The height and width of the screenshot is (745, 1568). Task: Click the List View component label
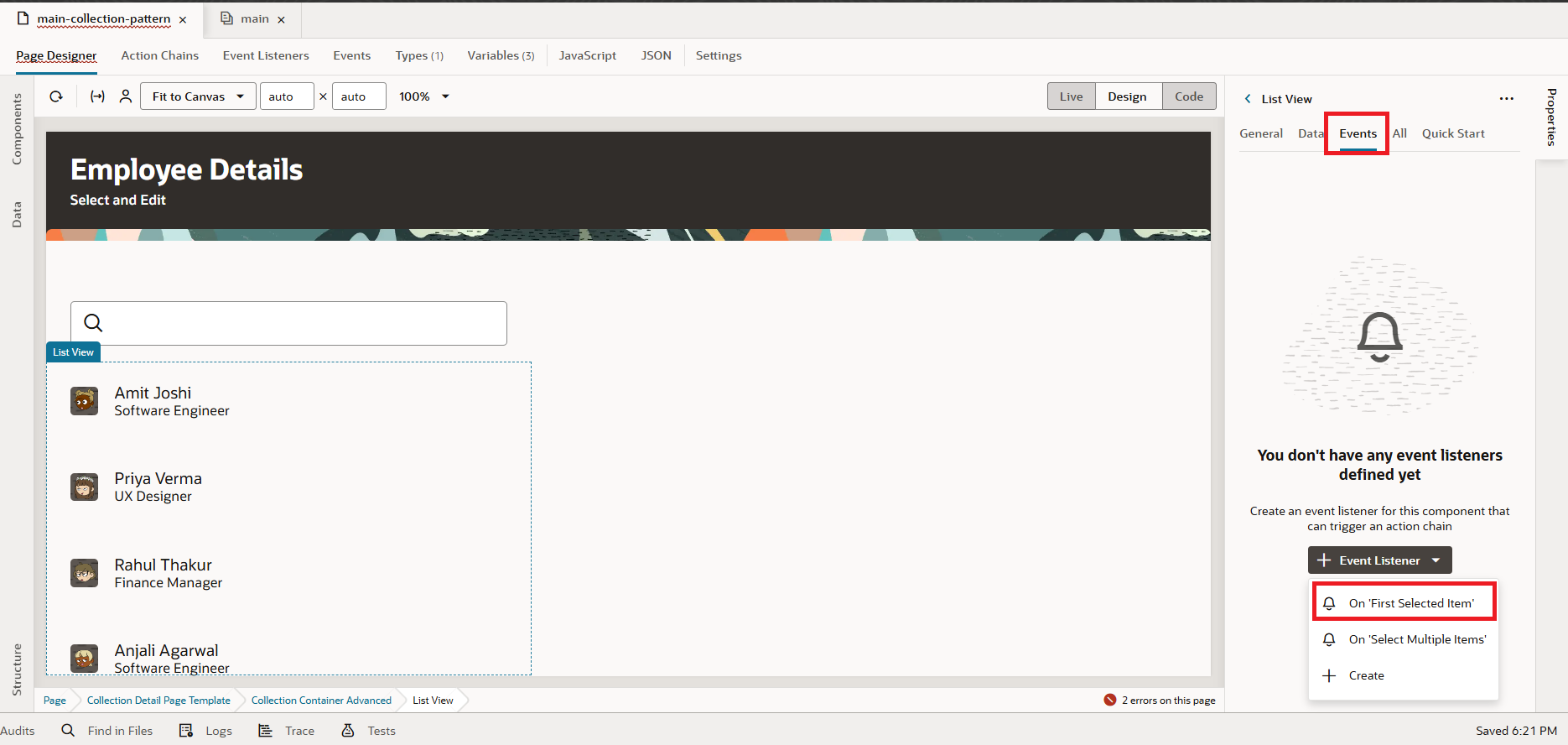pos(73,352)
